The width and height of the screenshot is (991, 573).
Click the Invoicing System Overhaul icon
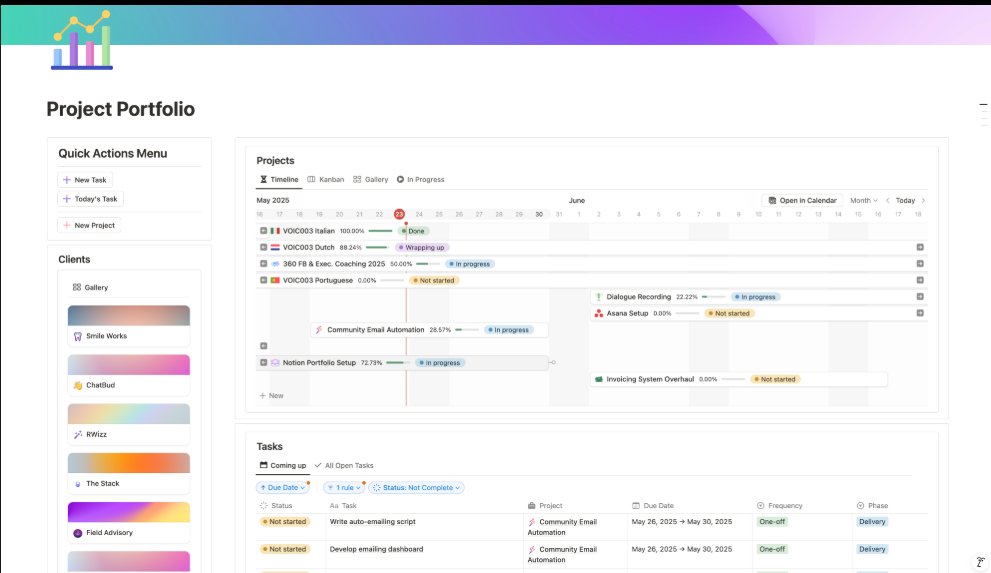coord(599,379)
